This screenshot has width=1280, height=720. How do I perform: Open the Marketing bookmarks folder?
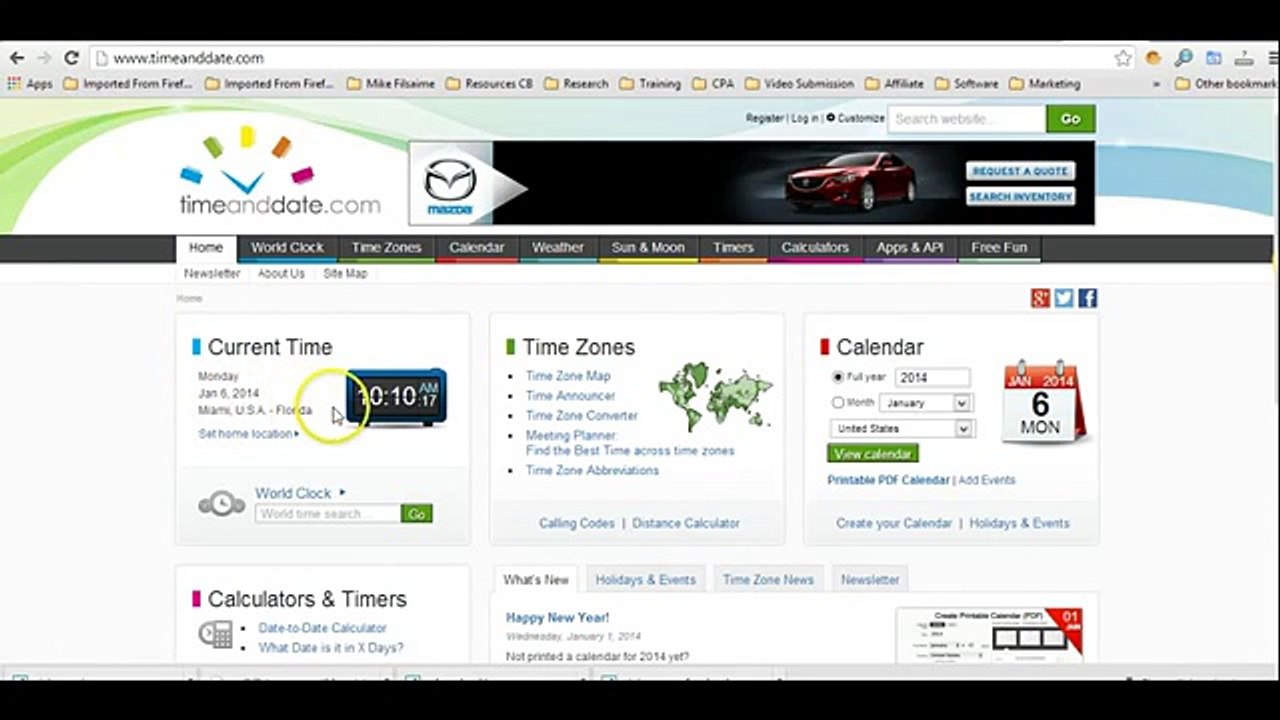(x=1044, y=84)
